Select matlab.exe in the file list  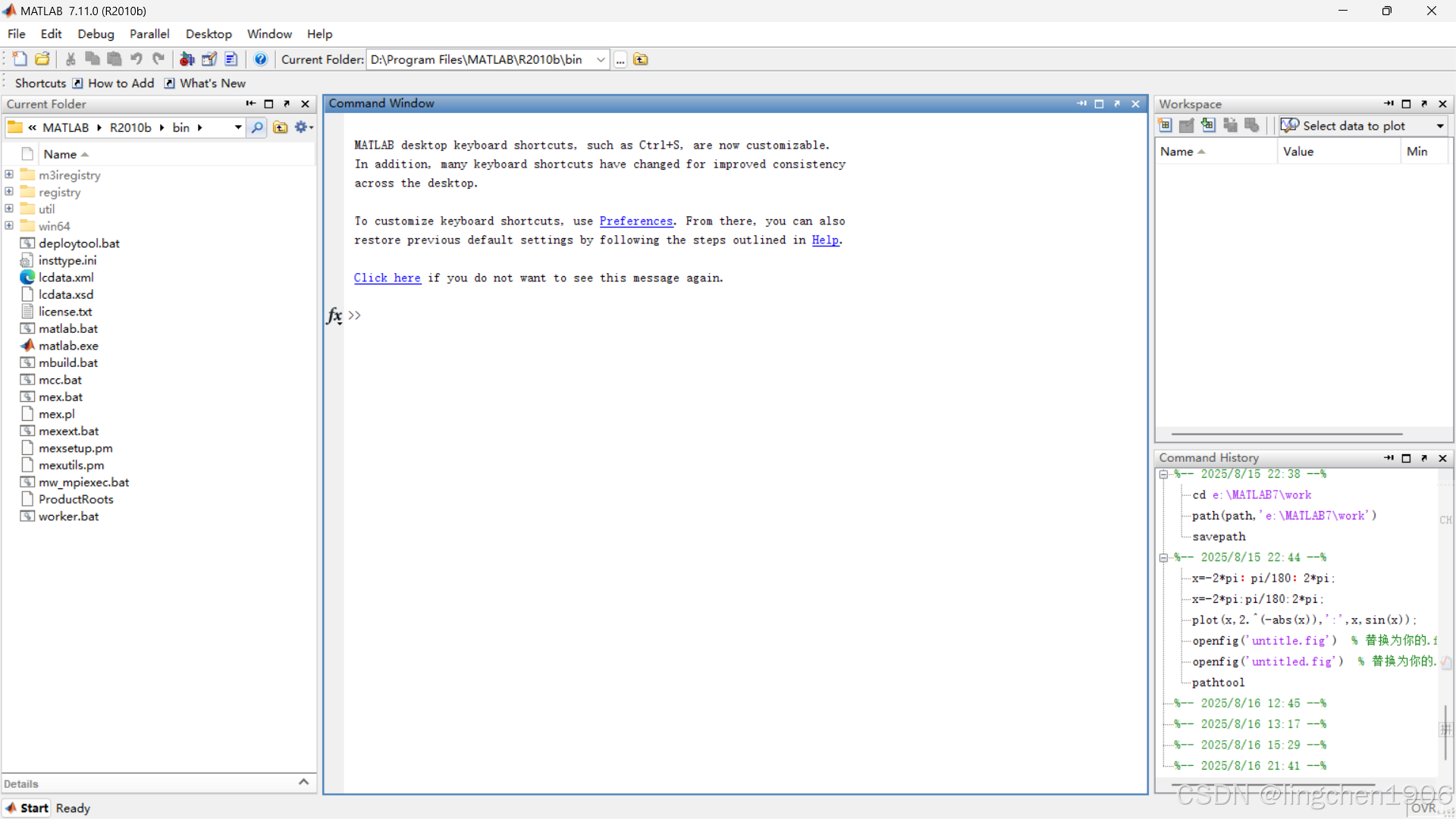[x=68, y=346]
